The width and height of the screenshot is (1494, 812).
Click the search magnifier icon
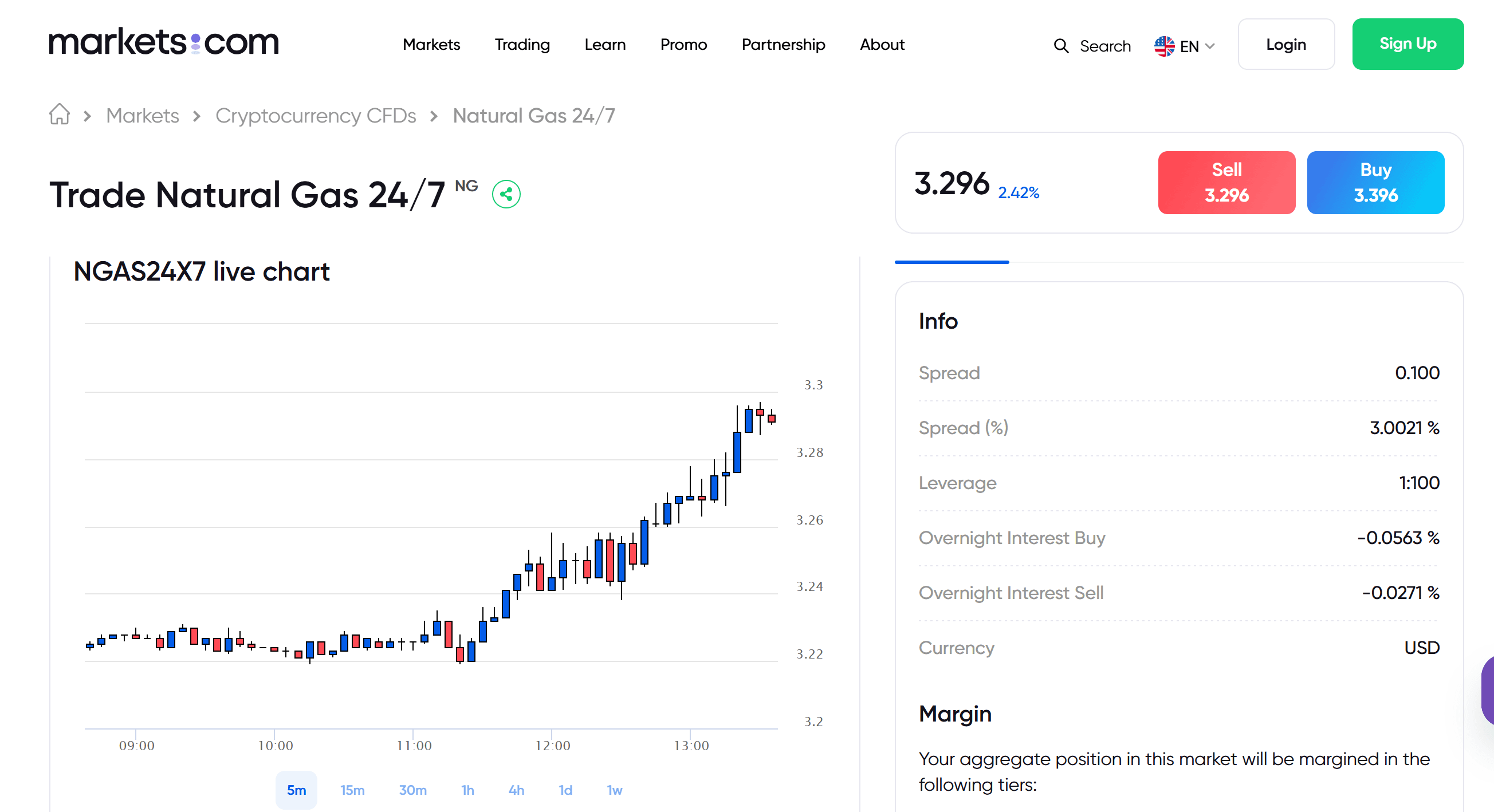click(x=1061, y=46)
